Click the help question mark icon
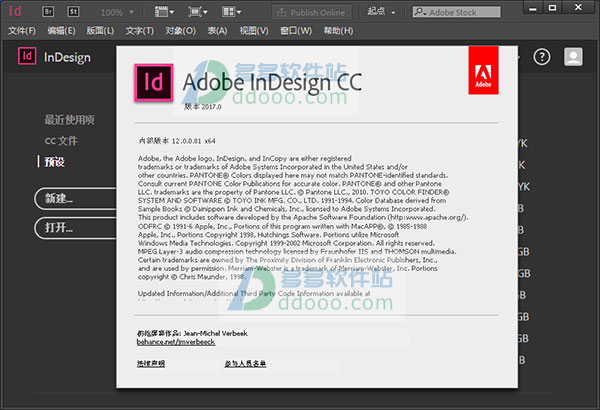 pyautogui.click(x=541, y=57)
